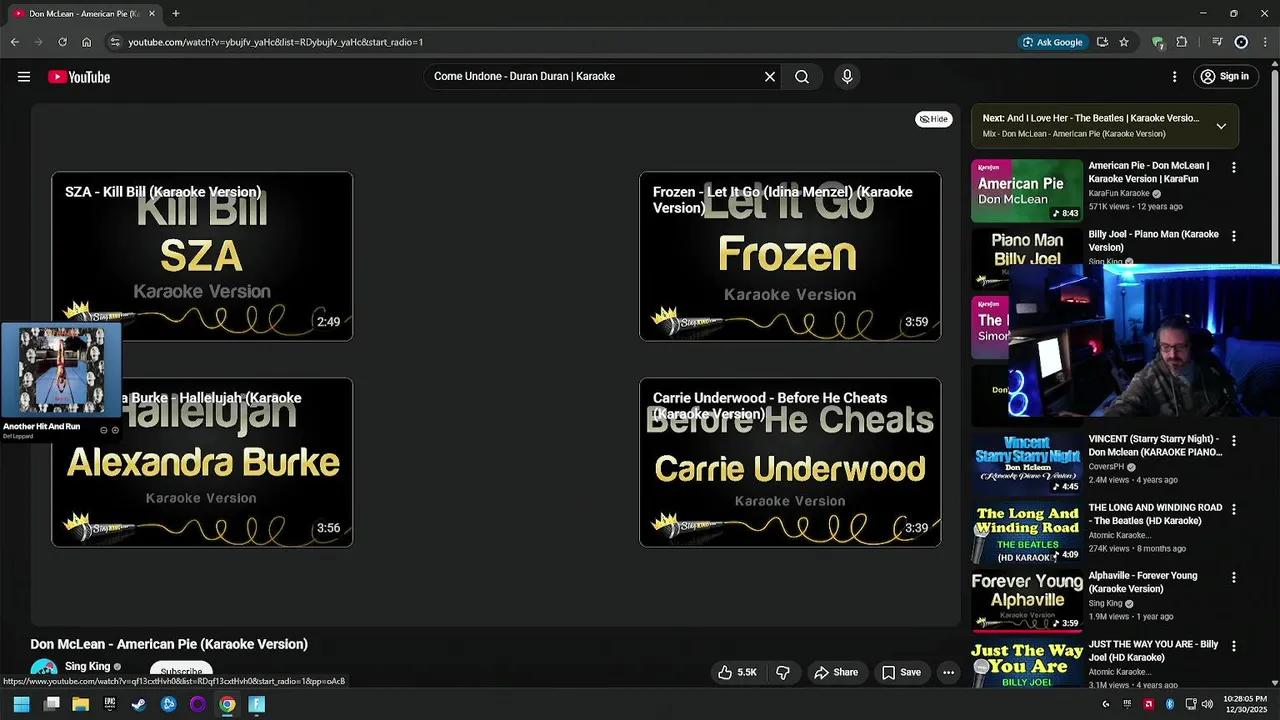
Task: Open Just The Way You Are thumbnail
Action: click(x=1027, y=664)
